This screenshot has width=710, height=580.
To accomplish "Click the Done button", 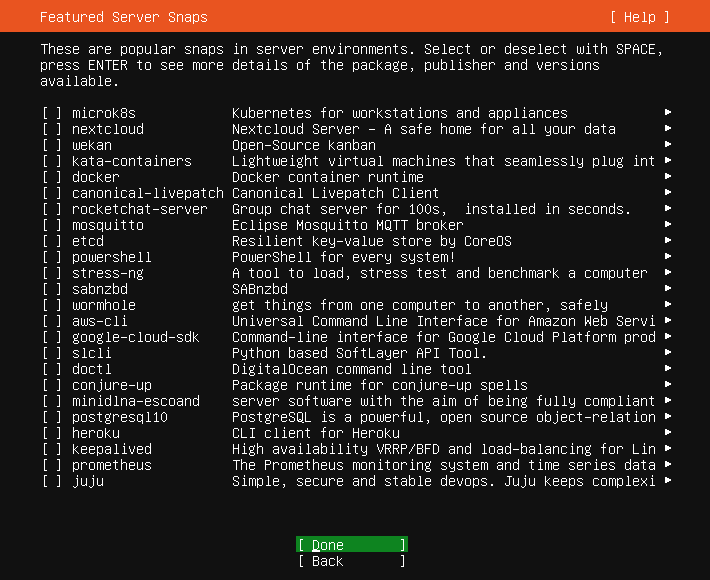I will (x=352, y=545).
